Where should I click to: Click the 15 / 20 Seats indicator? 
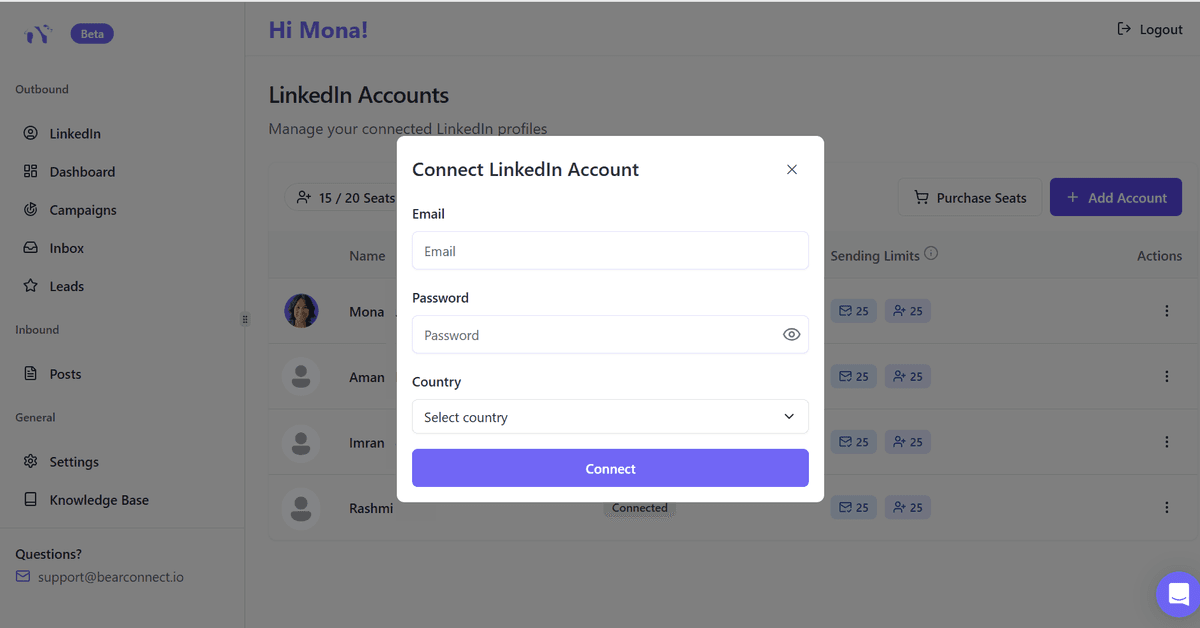pos(345,197)
